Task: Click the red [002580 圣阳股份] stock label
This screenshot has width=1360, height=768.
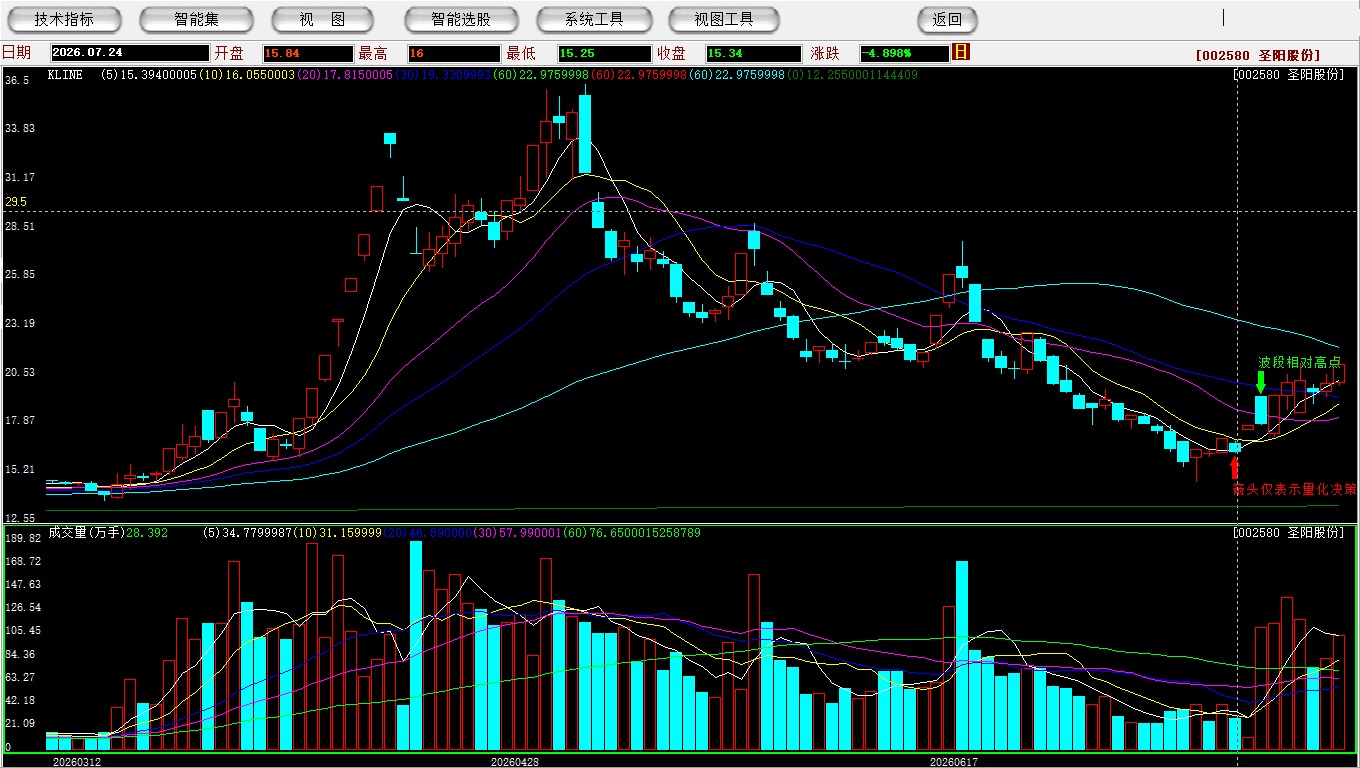Action: click(x=1258, y=56)
